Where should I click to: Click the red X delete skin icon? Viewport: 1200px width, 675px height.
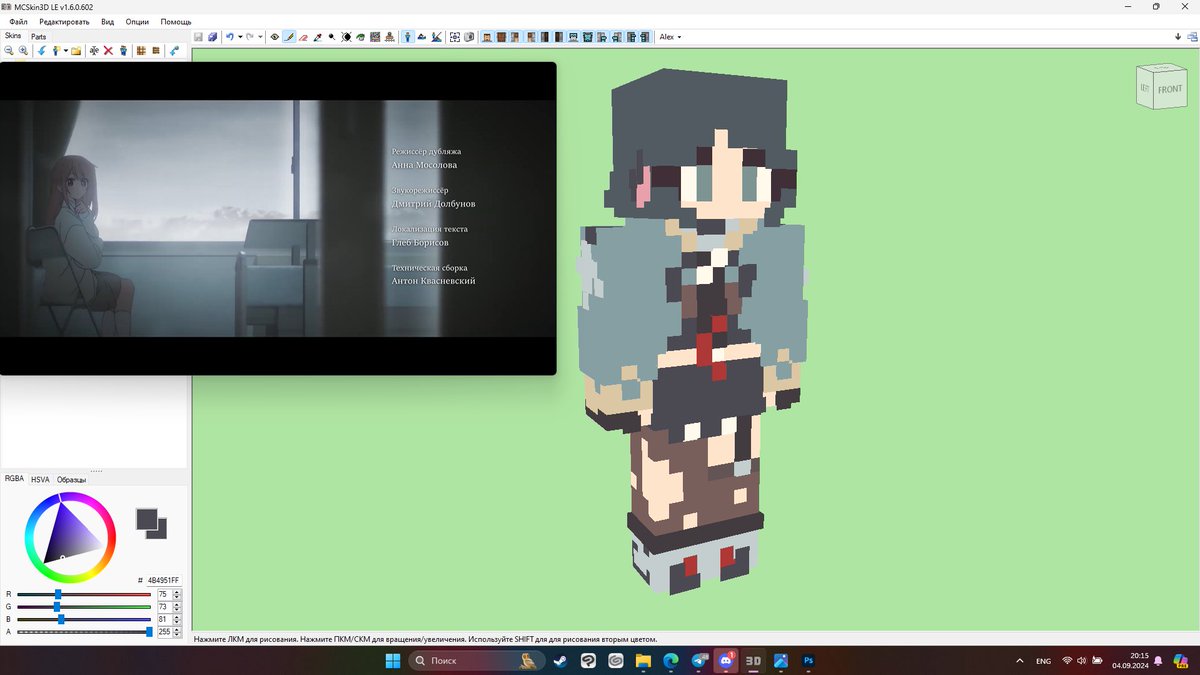pos(108,50)
